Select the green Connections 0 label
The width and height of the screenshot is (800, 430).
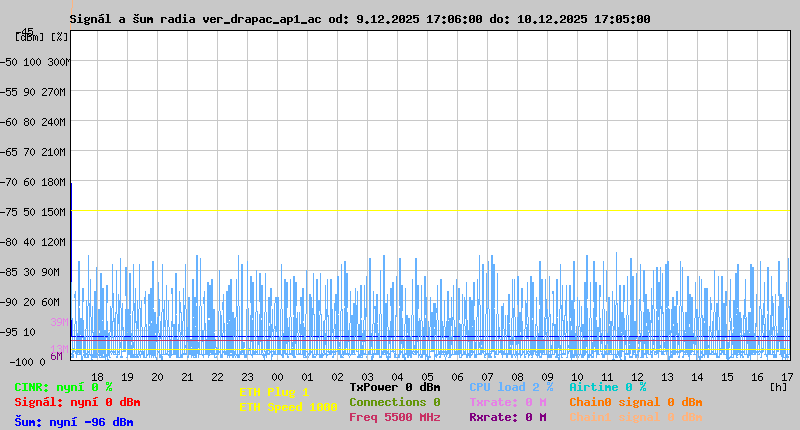click(395, 402)
